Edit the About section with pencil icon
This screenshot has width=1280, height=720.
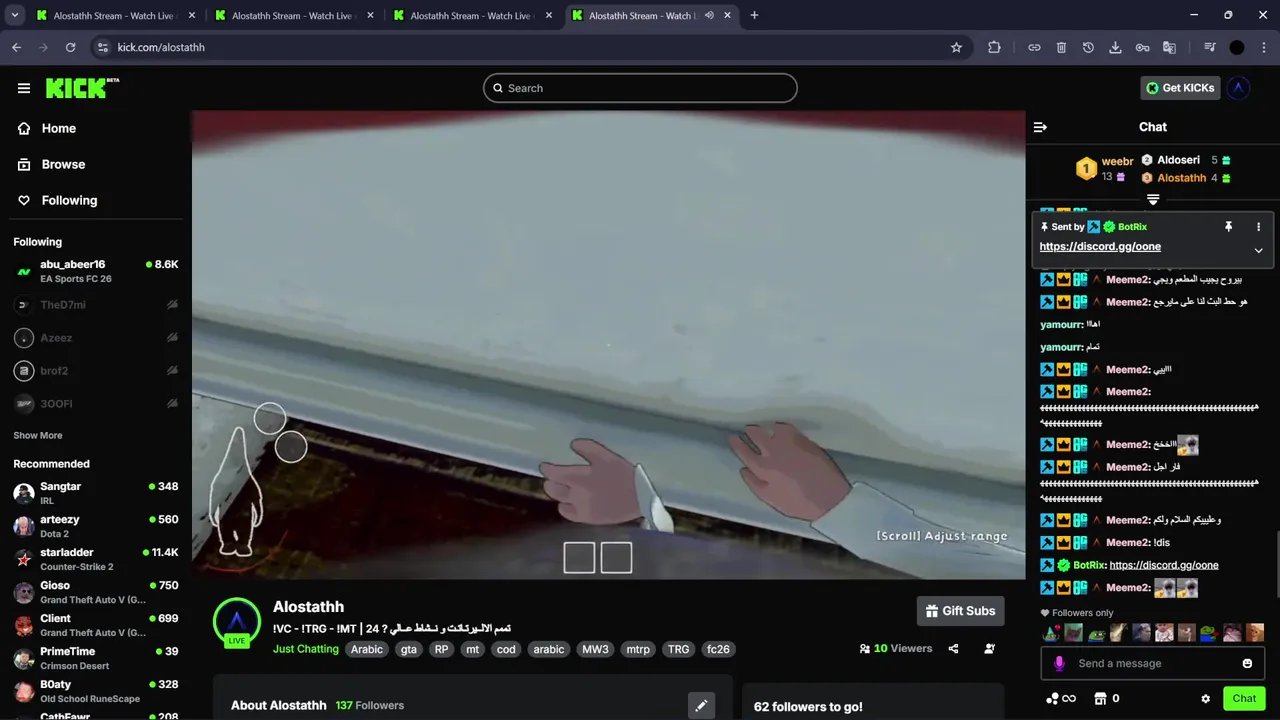[701, 705]
